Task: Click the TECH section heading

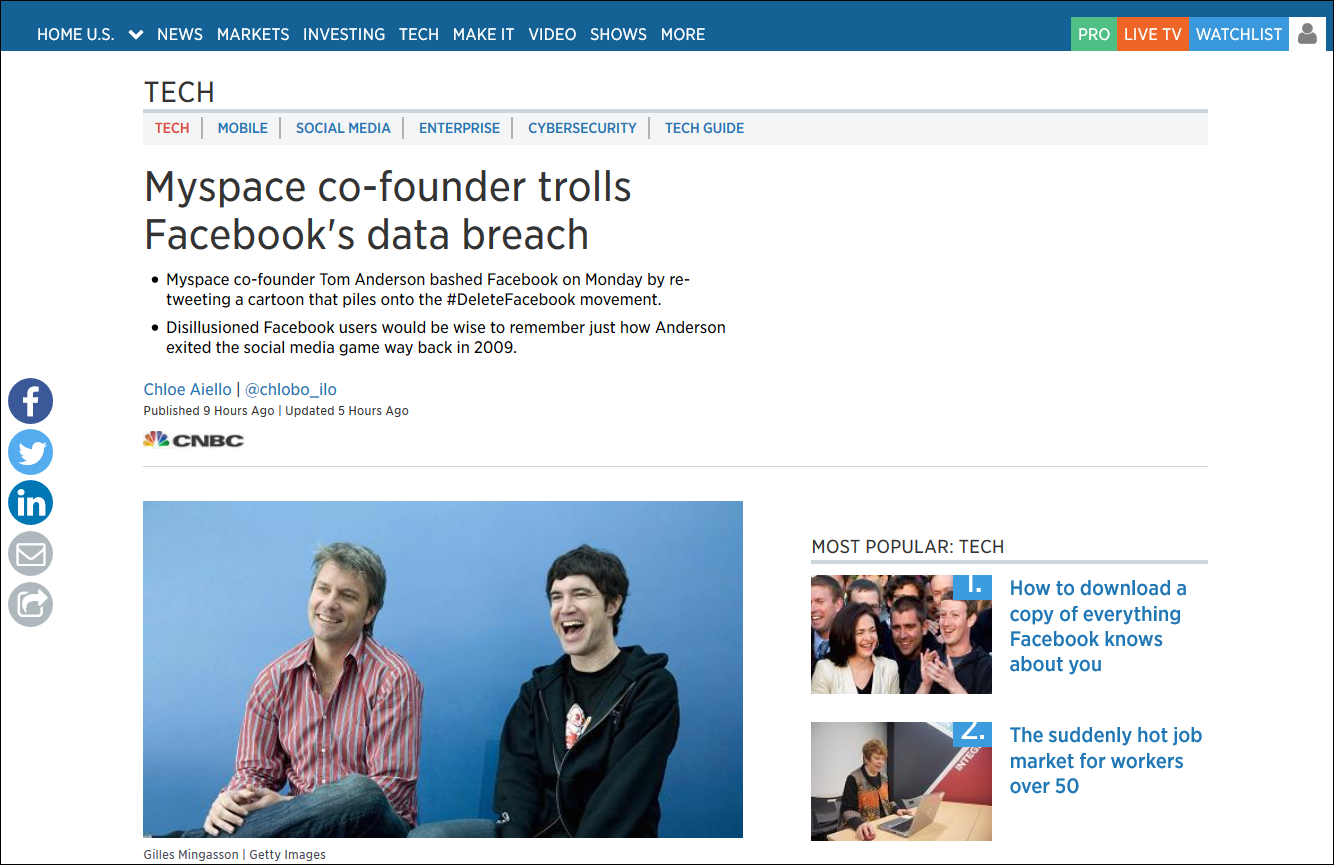Action: pyautogui.click(x=179, y=92)
